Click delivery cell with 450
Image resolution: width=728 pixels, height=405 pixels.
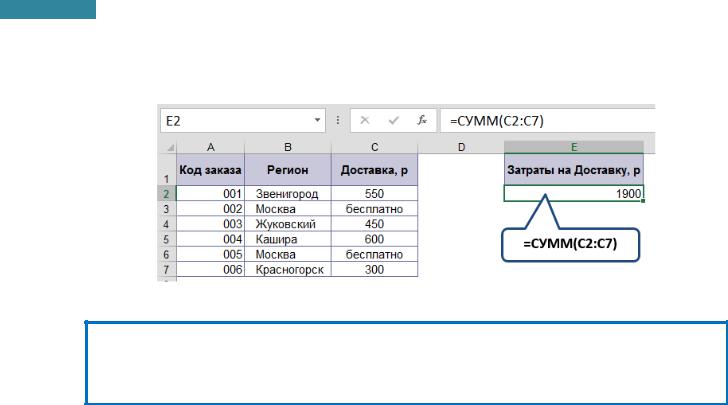point(374,224)
